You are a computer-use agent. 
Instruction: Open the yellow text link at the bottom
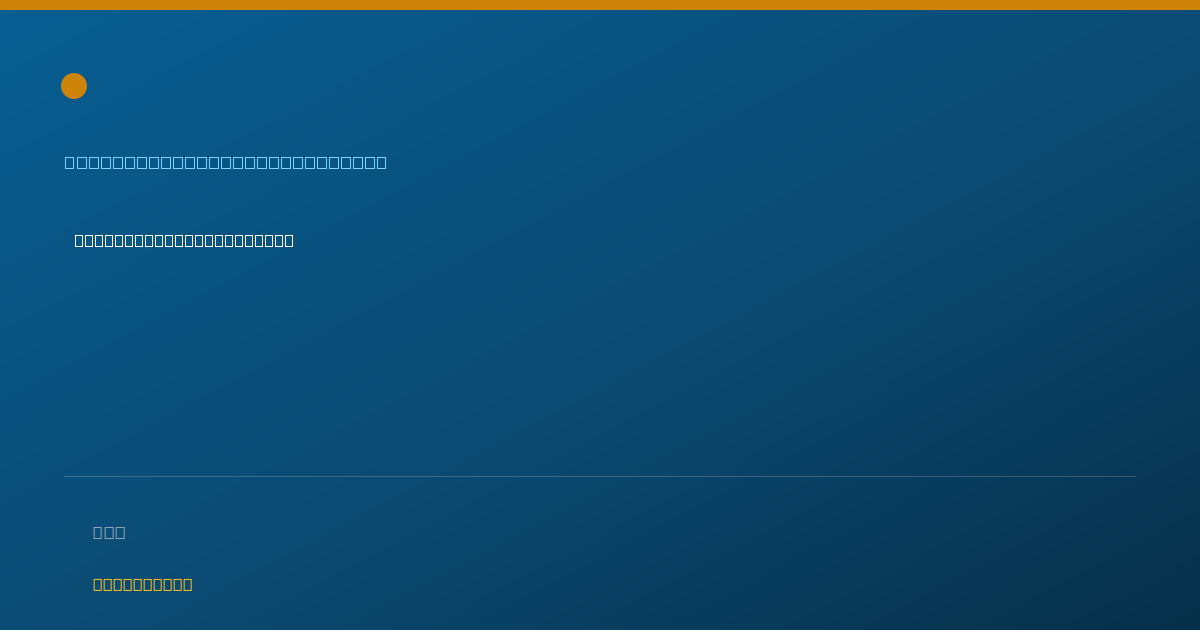(x=143, y=584)
